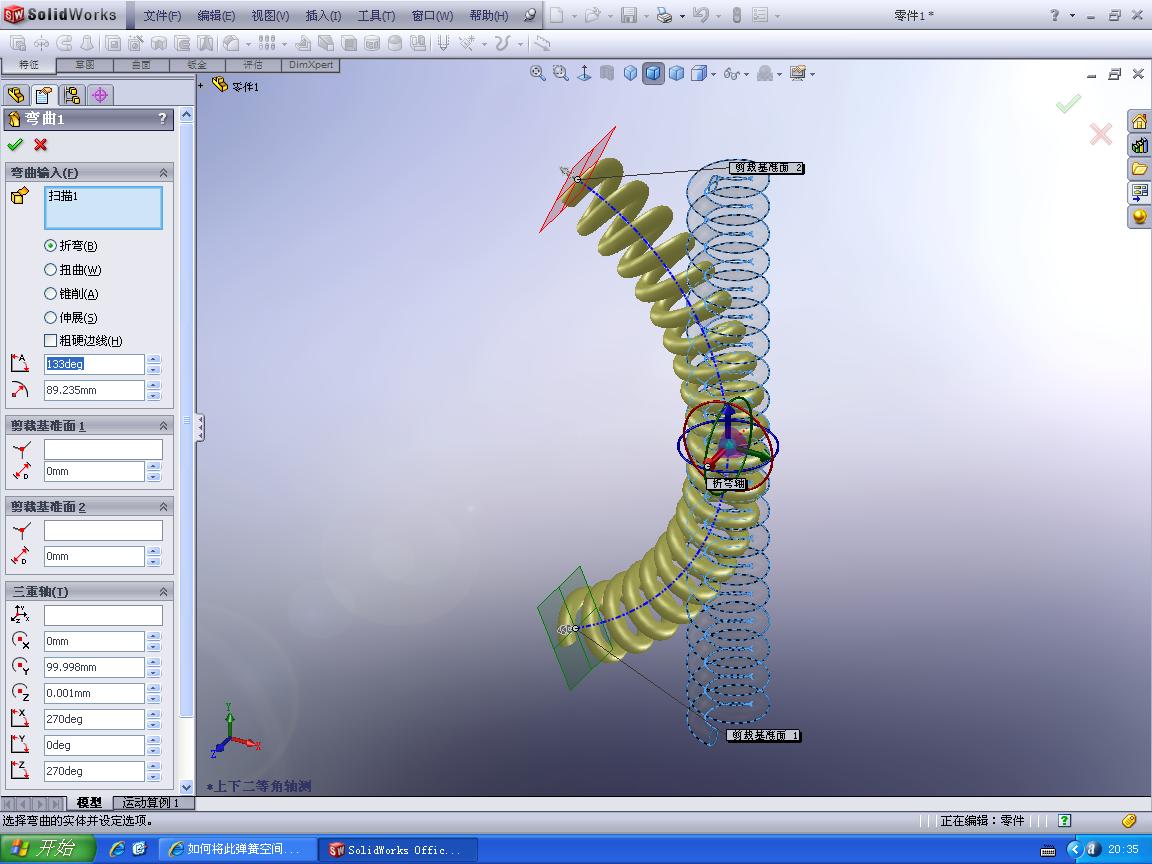This screenshot has height=864, width=1152.
Task: Click the view orientation normal-to icon
Action: (x=584, y=73)
